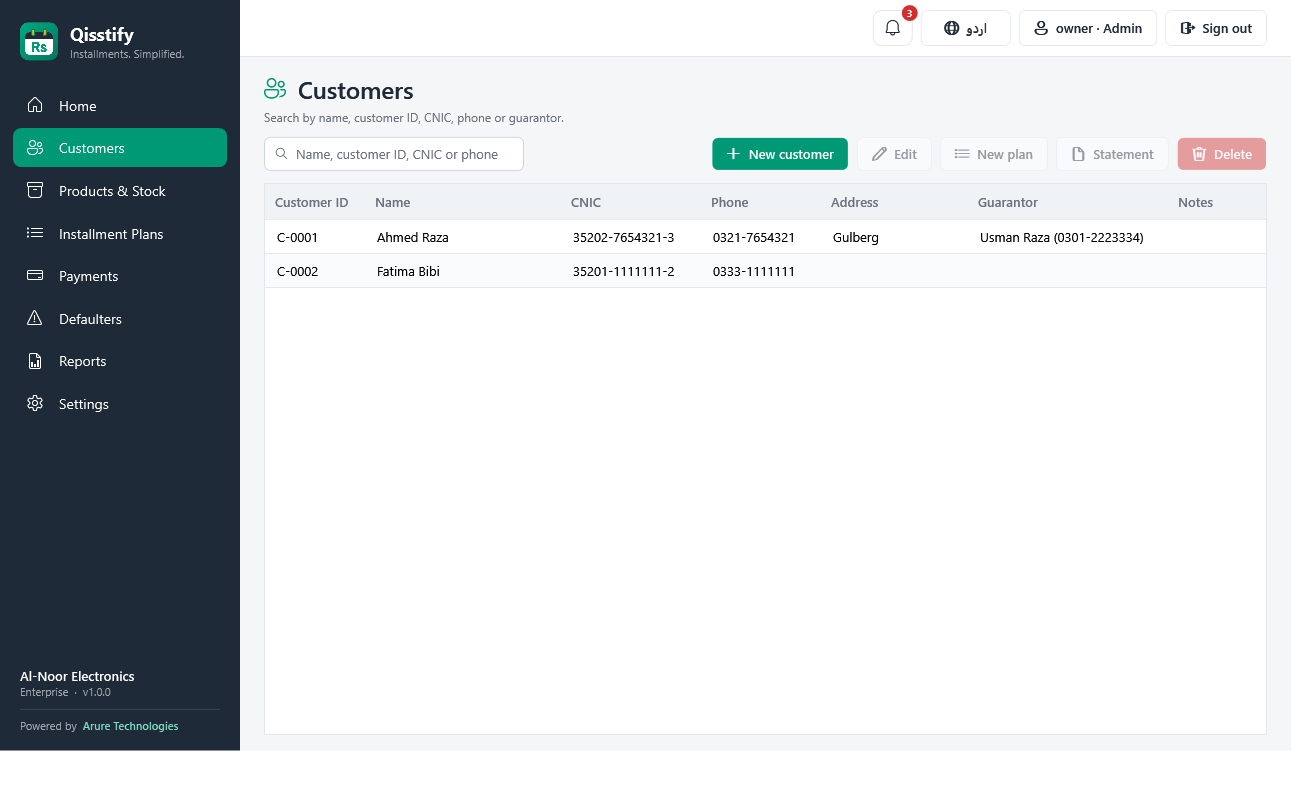Click the Defaulters warning triangle icon
The height and width of the screenshot is (786, 1304).
pos(35,318)
